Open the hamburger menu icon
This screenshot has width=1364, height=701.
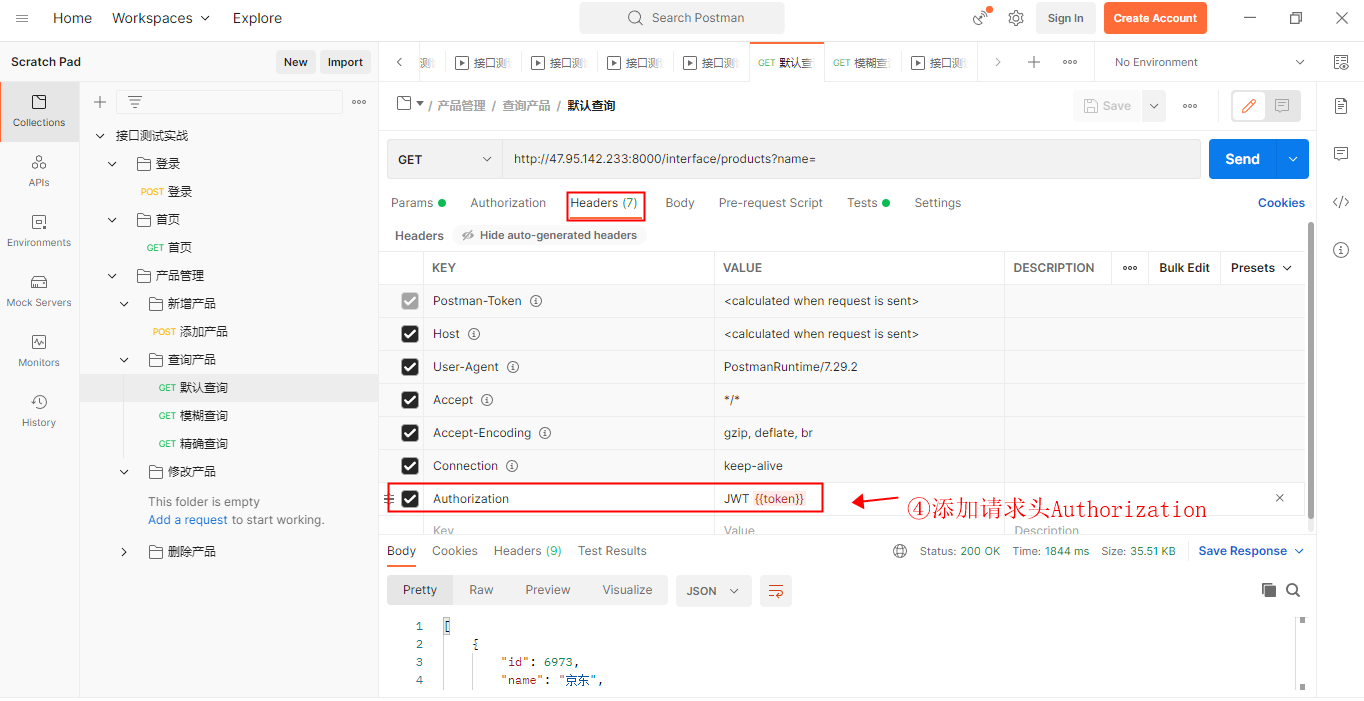(x=22, y=18)
